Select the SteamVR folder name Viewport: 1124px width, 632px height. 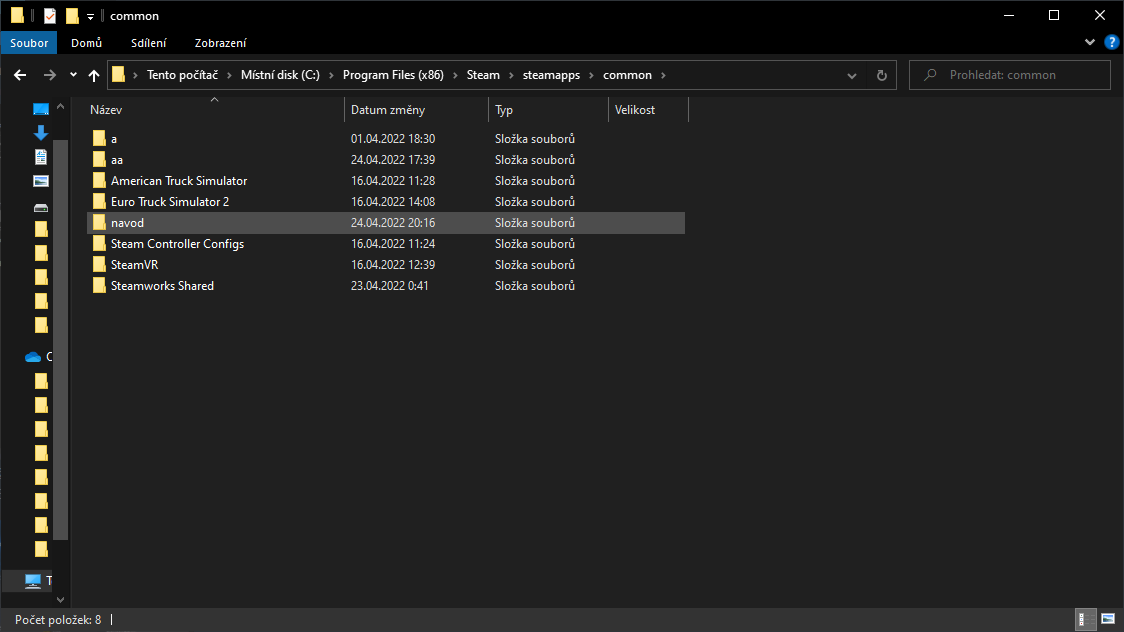coord(134,264)
